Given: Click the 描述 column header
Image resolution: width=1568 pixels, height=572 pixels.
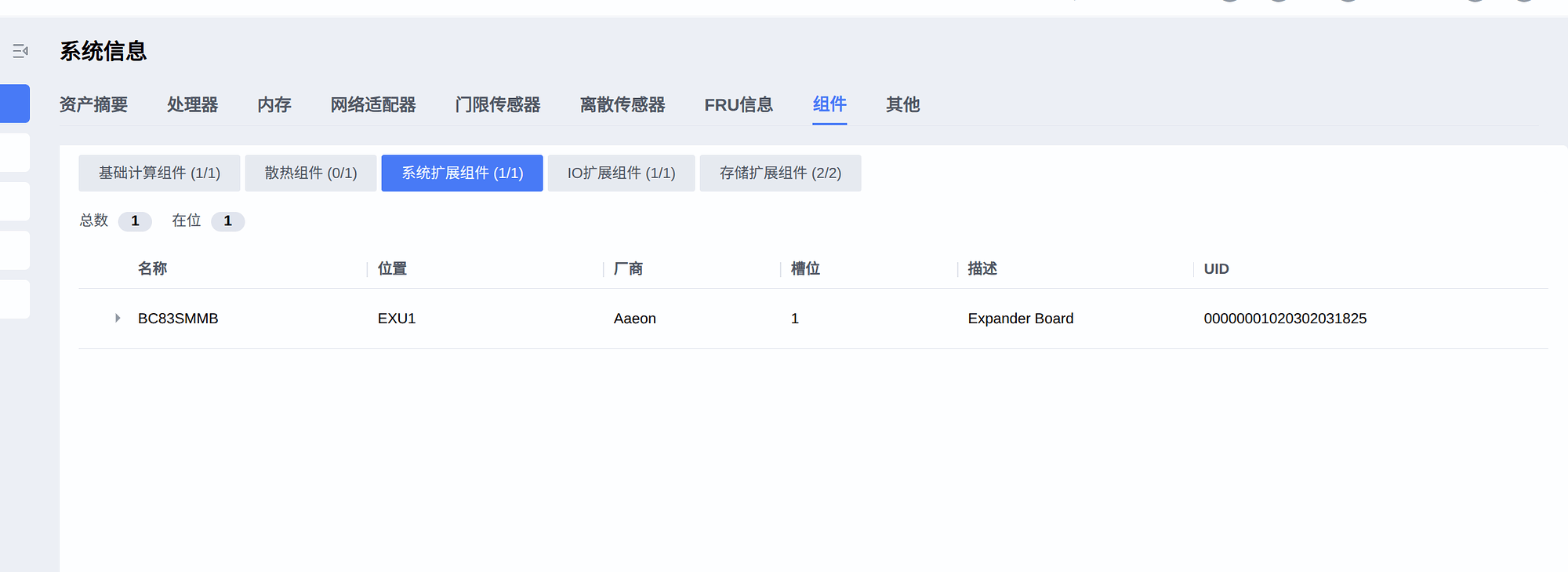Looking at the screenshot, I should pyautogui.click(x=982, y=268).
